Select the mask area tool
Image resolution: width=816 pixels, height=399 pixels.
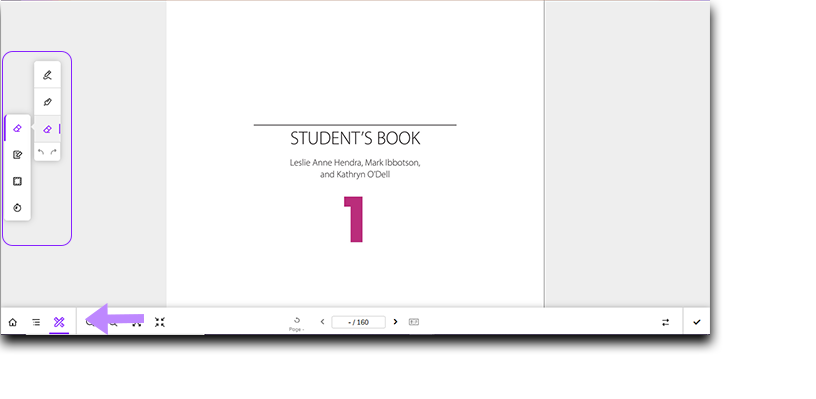click(17, 181)
